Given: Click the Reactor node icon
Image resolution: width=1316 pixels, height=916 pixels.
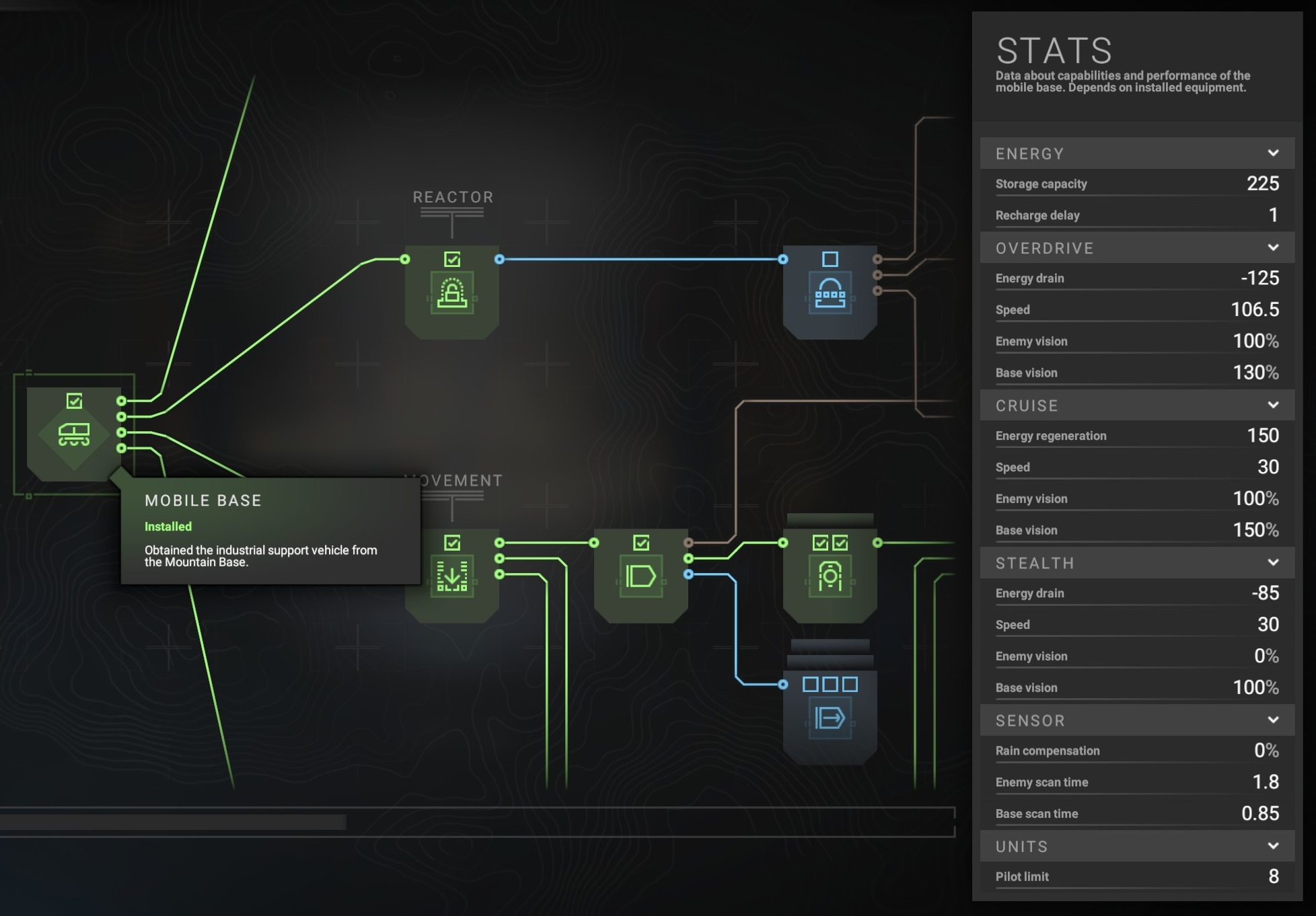Looking at the screenshot, I should 452,296.
